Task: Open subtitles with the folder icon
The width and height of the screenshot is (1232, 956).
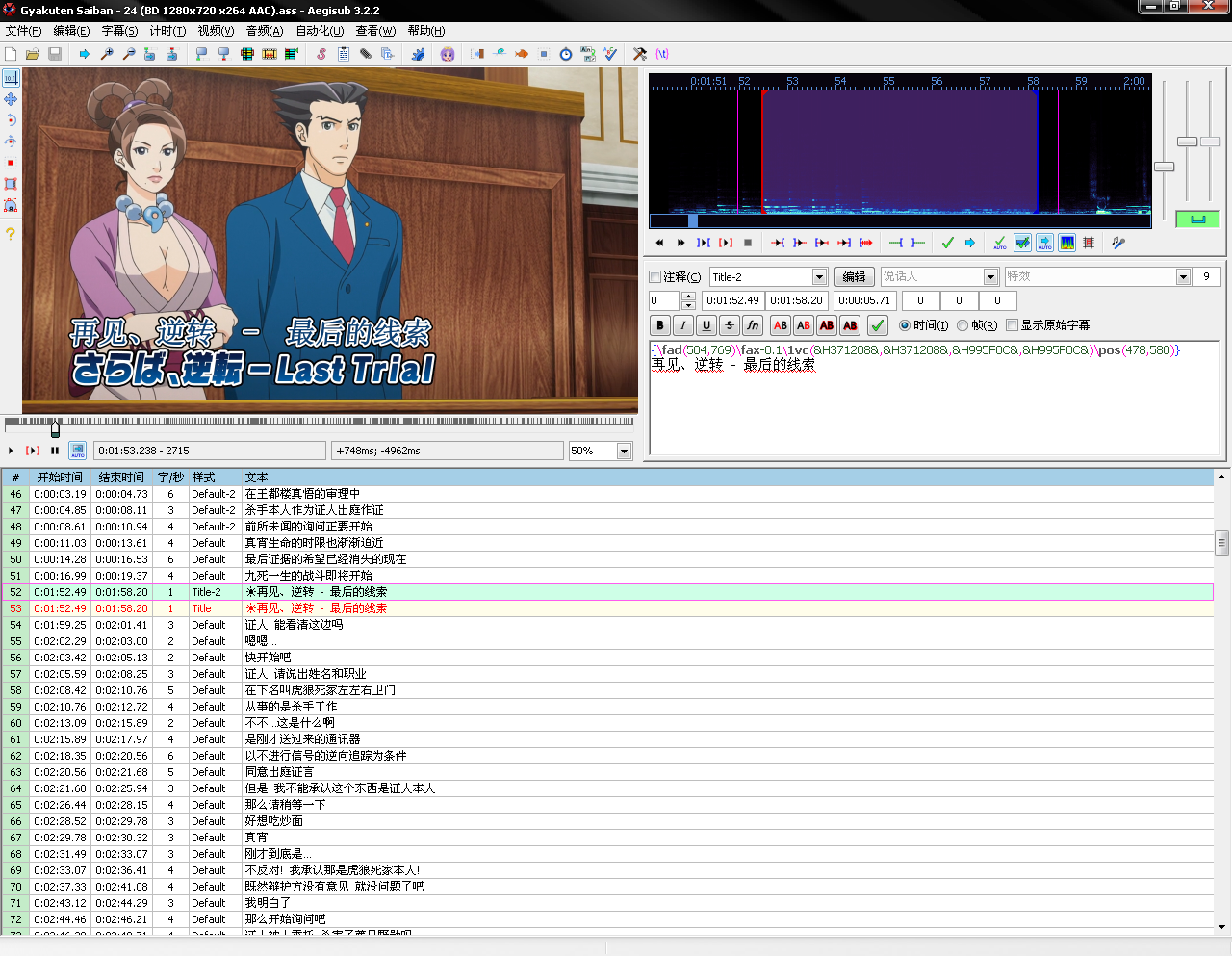Action: [x=33, y=54]
